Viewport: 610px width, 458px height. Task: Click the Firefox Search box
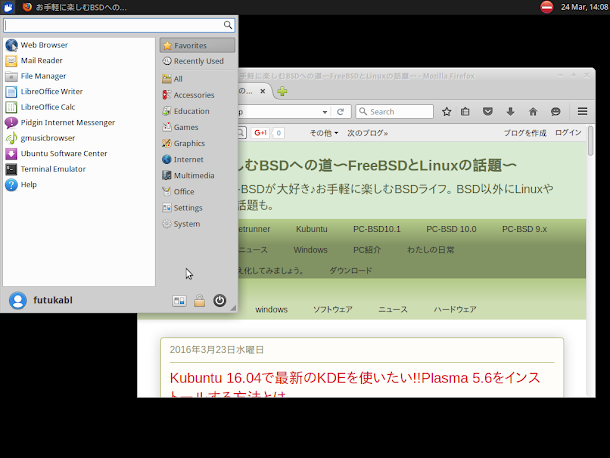tap(394, 112)
